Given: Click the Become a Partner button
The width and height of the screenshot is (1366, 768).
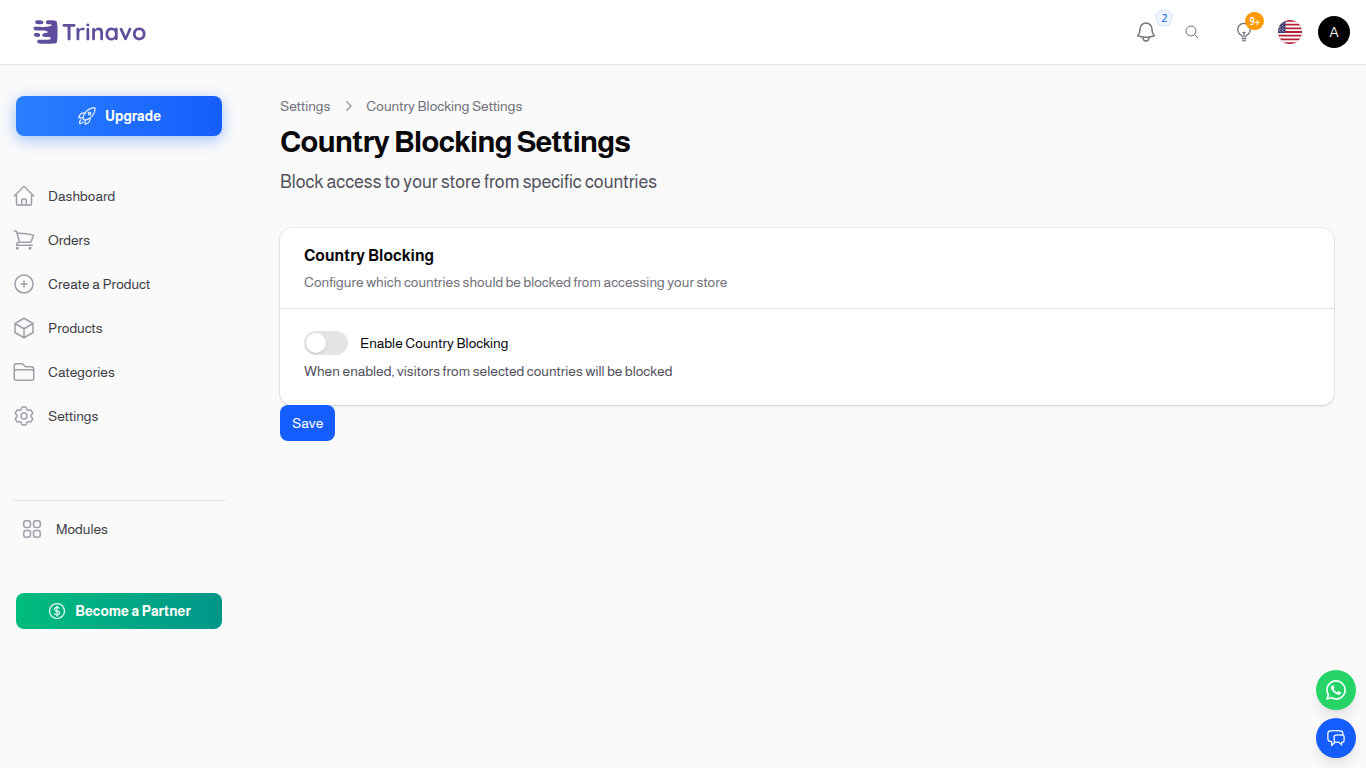Looking at the screenshot, I should coord(119,611).
